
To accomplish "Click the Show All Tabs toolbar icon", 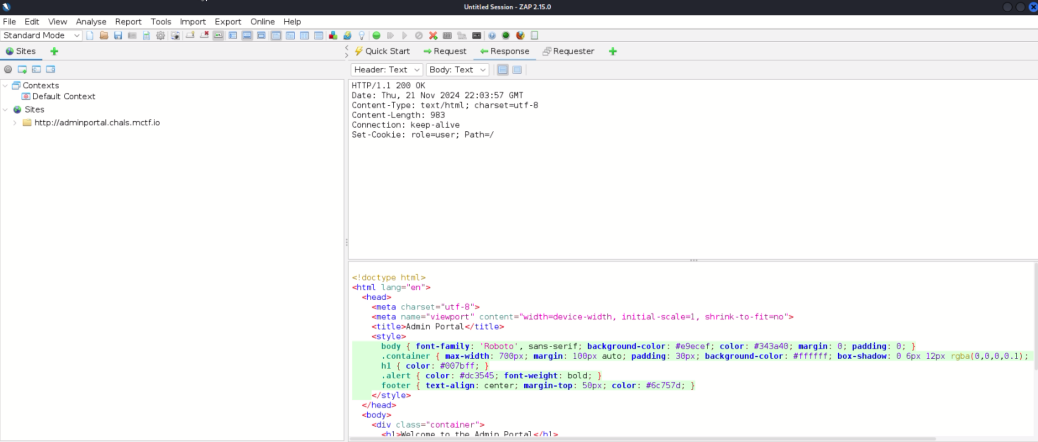I will point(190,36).
